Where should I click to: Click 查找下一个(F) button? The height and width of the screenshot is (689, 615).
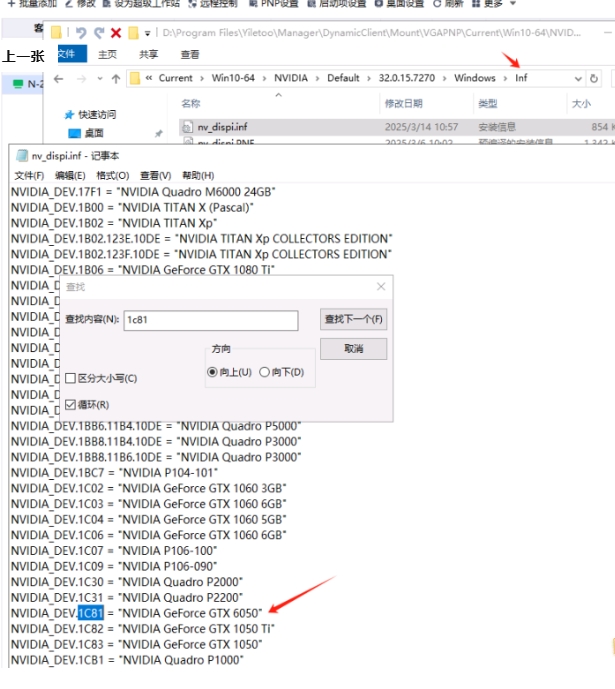tap(353, 319)
